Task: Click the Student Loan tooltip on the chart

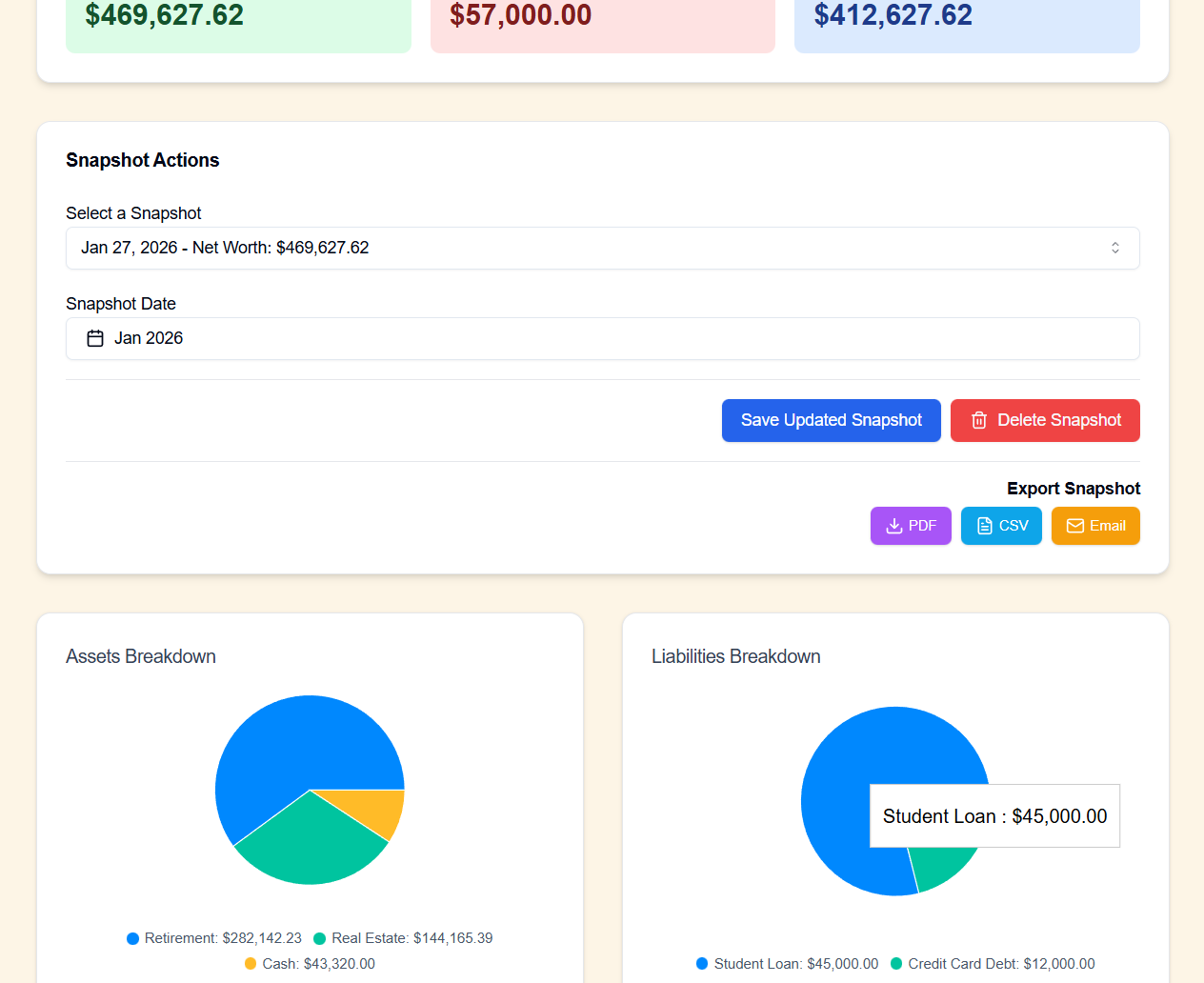Action: tap(994, 815)
